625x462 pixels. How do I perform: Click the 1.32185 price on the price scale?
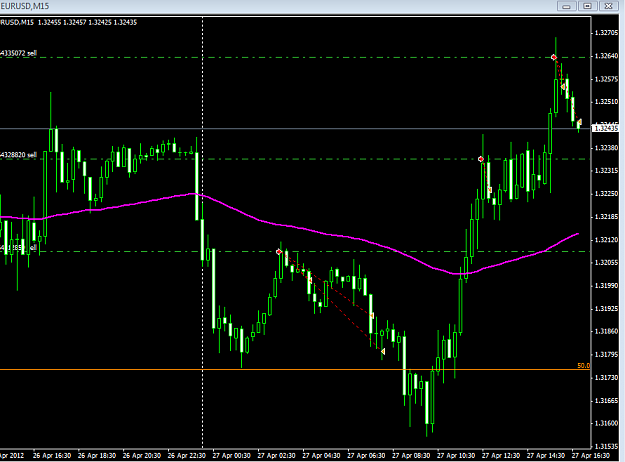pyautogui.click(x=606, y=217)
